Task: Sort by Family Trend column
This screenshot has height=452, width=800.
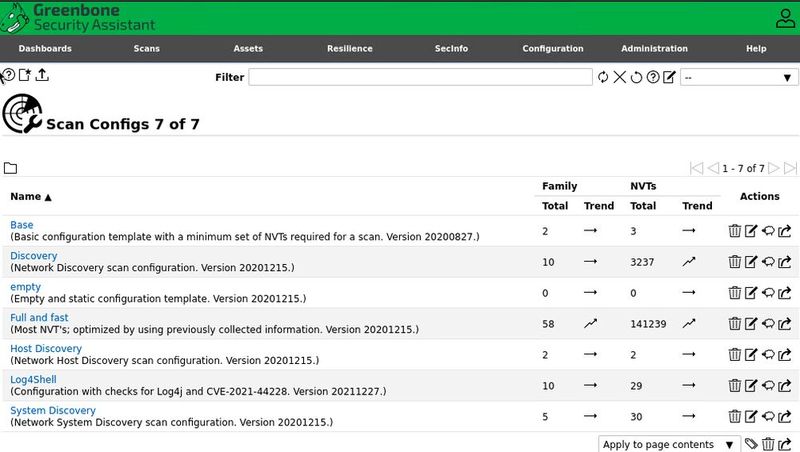Action: 599,206
